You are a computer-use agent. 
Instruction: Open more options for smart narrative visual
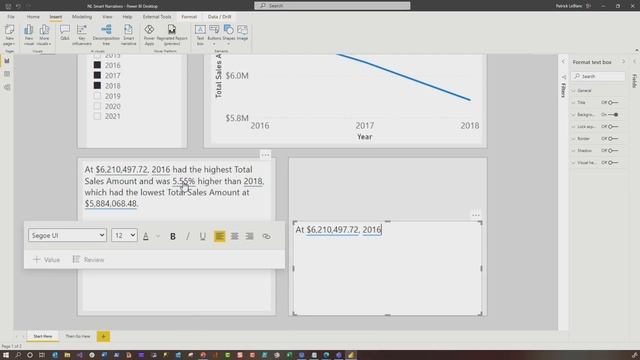click(x=265, y=155)
